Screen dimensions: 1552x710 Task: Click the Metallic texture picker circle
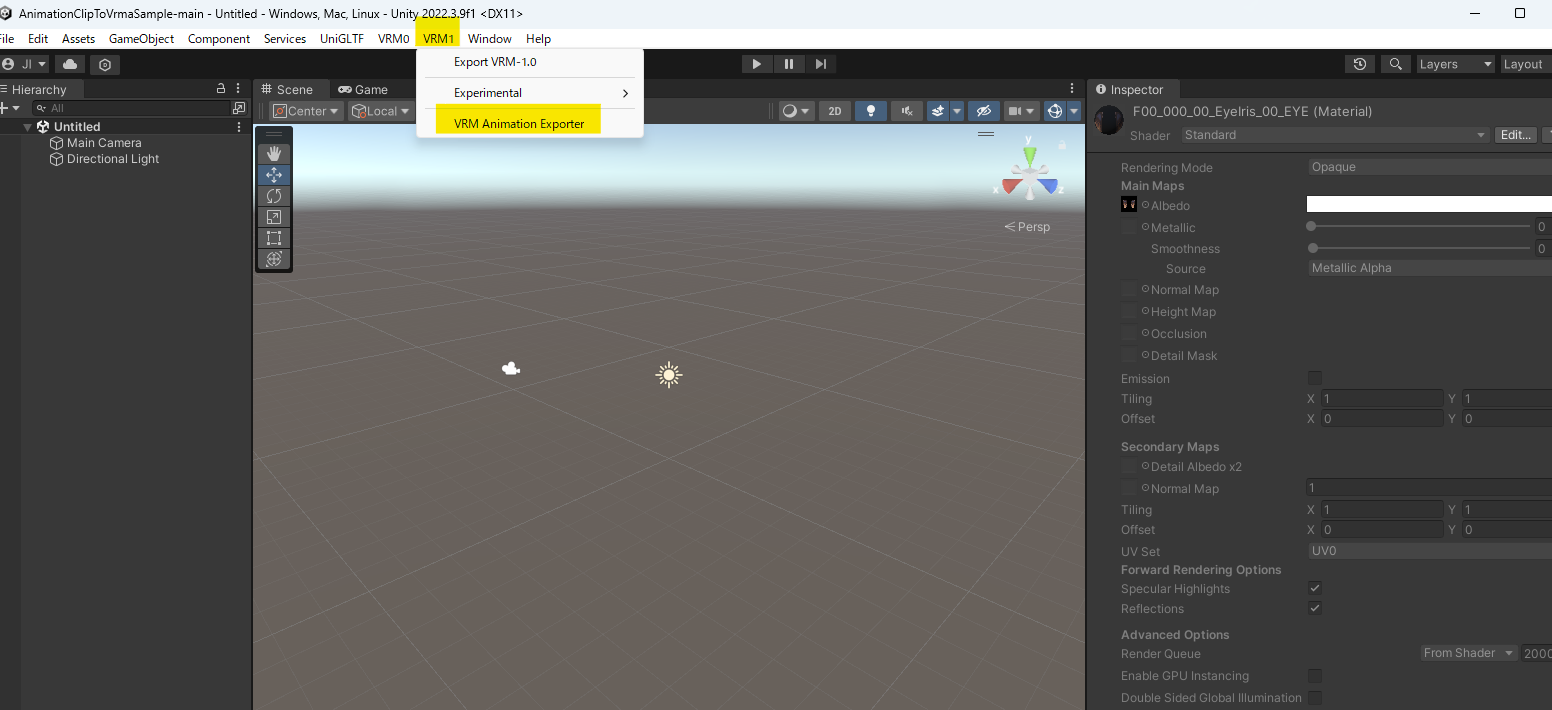[1145, 227]
